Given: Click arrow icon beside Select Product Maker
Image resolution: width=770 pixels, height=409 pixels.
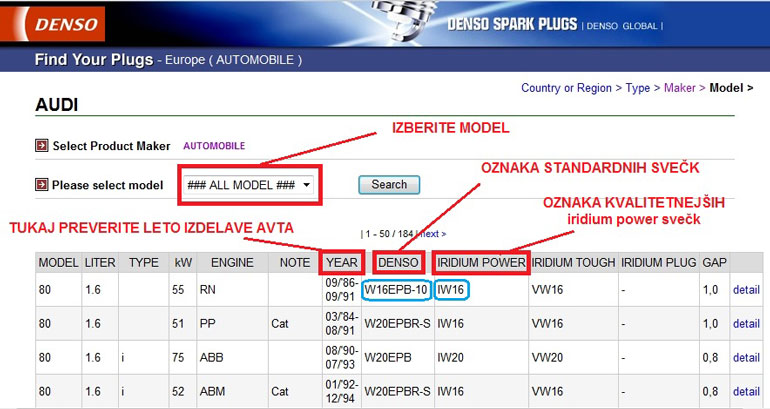Looking at the screenshot, I should coord(42,146).
